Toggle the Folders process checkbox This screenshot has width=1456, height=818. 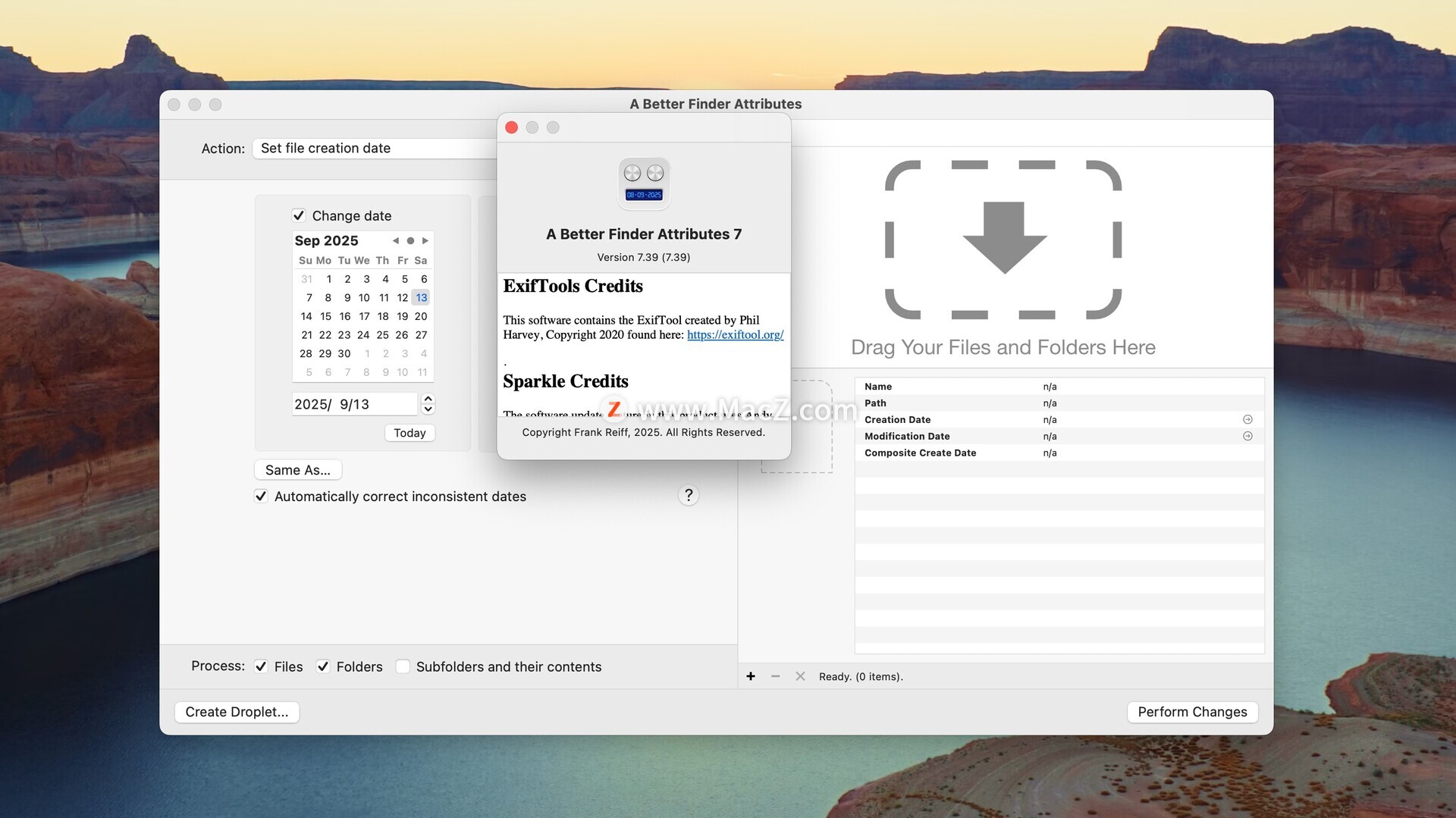point(323,666)
